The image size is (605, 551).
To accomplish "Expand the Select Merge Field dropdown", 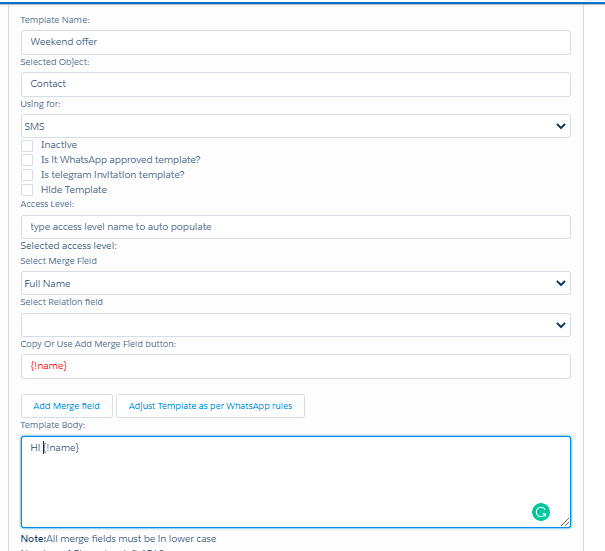I will point(295,283).
